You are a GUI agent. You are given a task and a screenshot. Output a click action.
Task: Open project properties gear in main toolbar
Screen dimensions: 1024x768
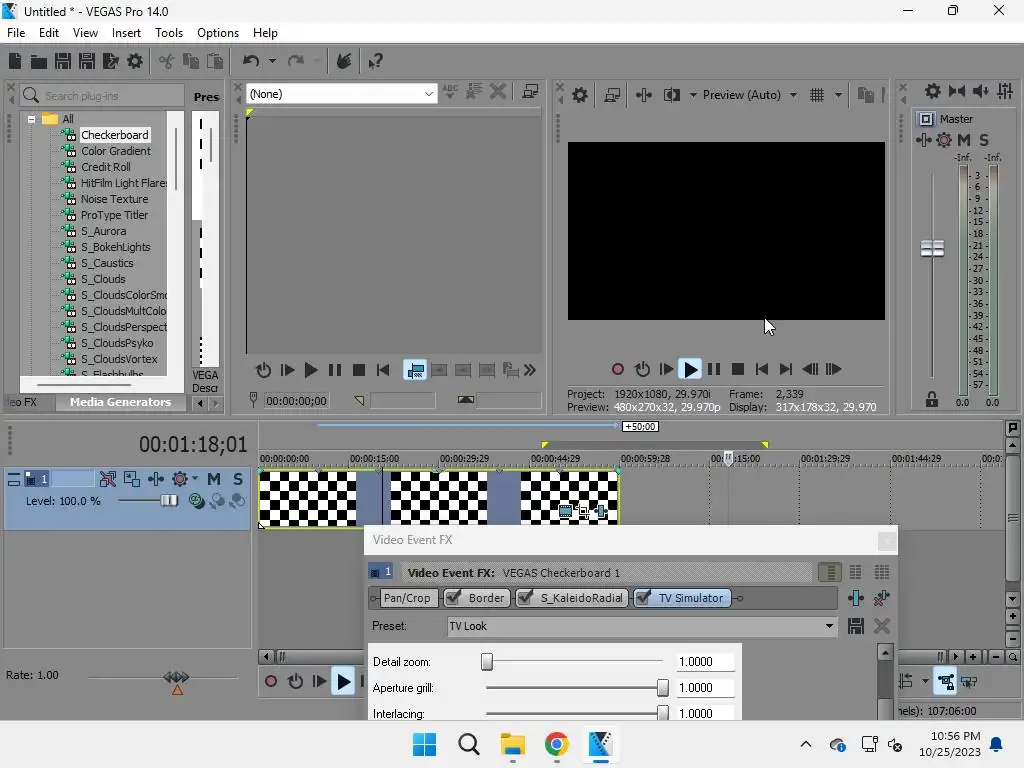[135, 61]
